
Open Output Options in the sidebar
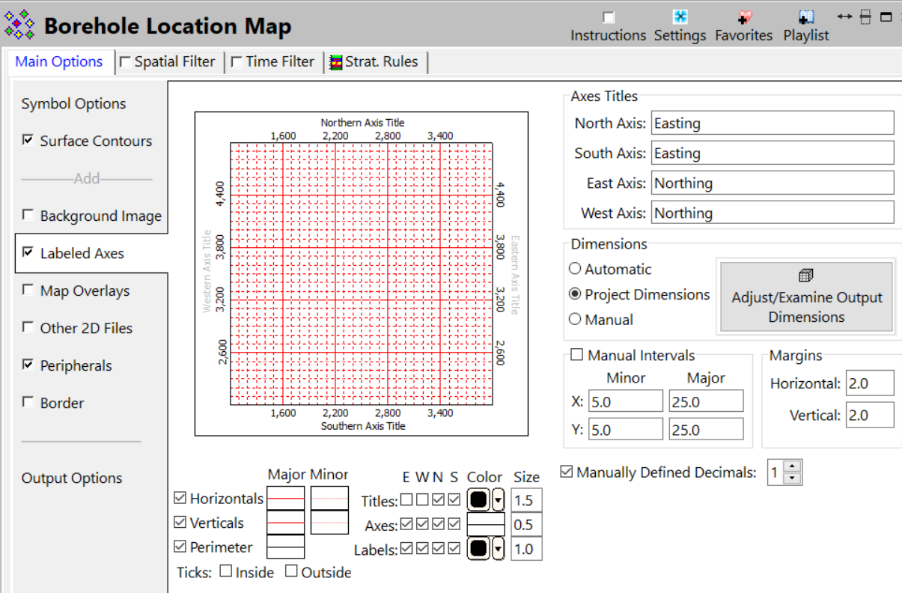72,478
